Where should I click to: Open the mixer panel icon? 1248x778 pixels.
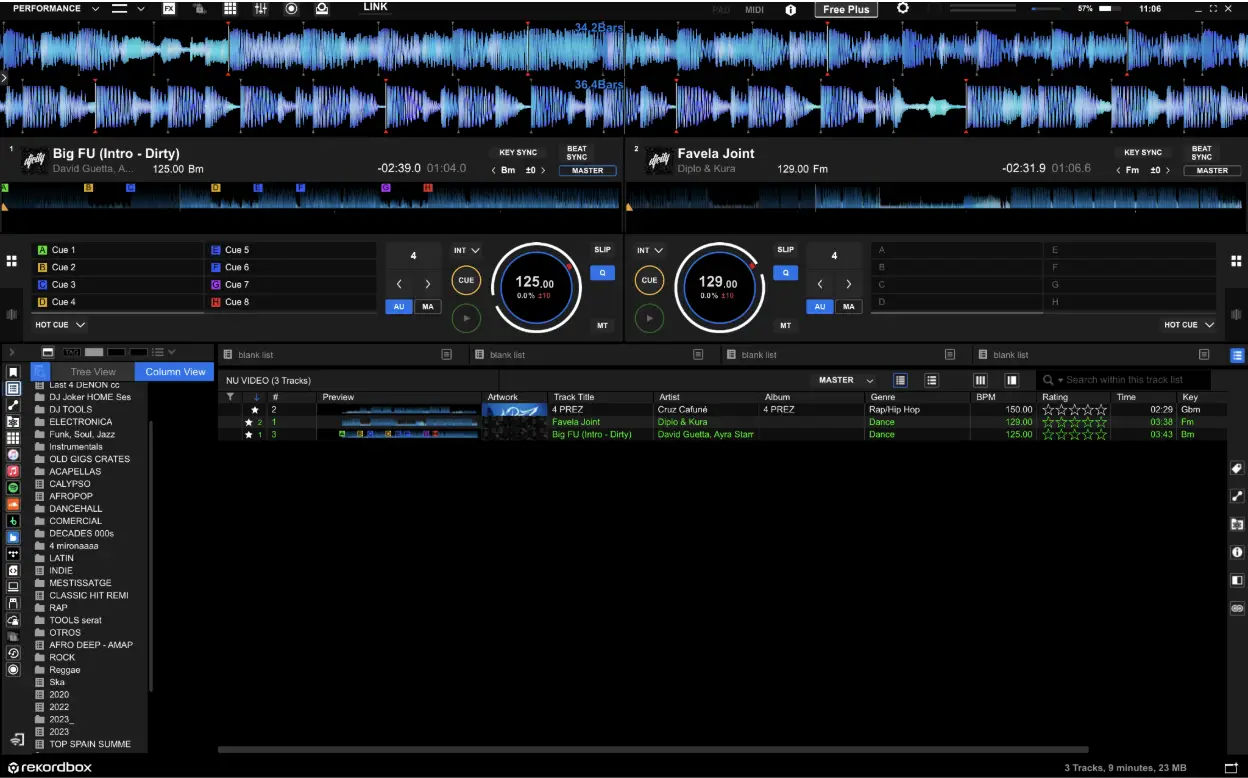pyautogui.click(x=260, y=8)
